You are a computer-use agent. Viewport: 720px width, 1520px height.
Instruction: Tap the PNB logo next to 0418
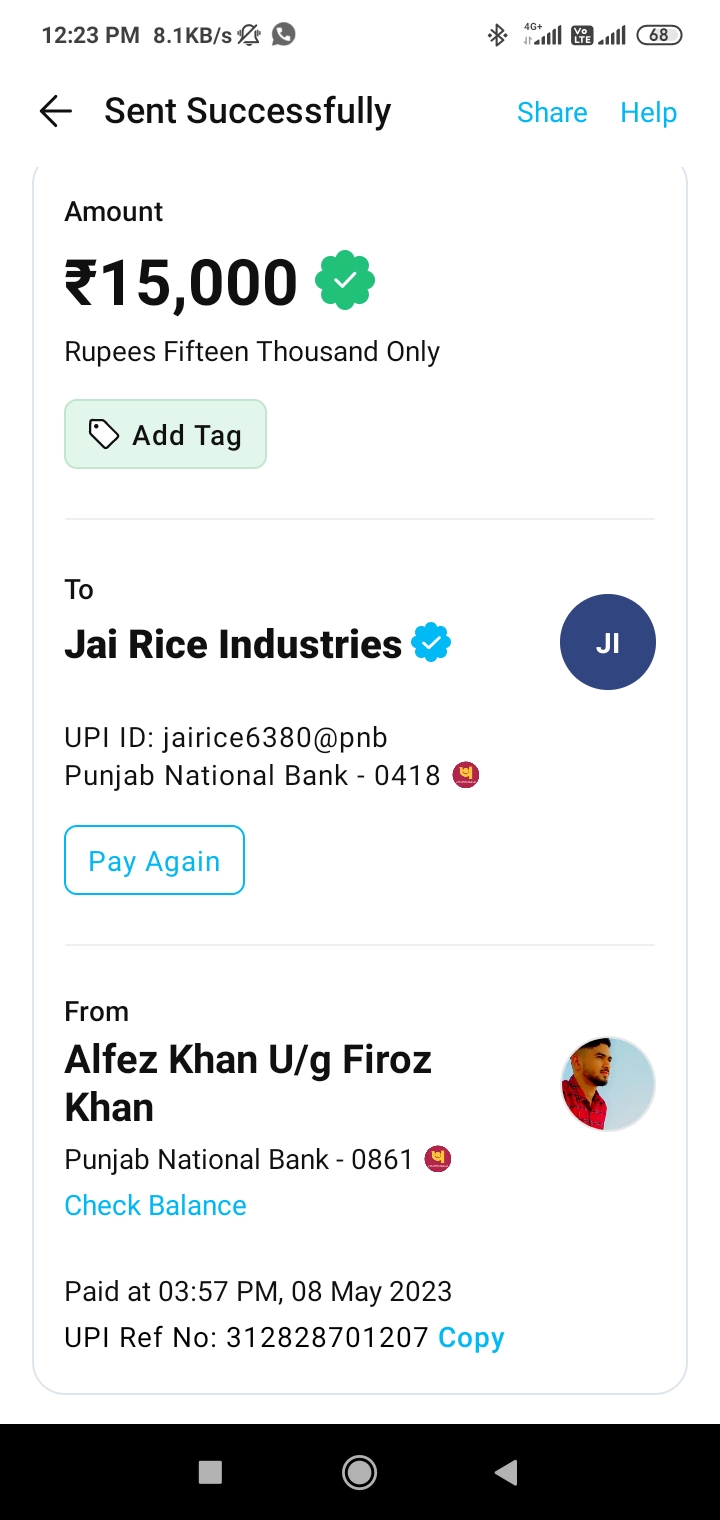pyautogui.click(x=466, y=775)
